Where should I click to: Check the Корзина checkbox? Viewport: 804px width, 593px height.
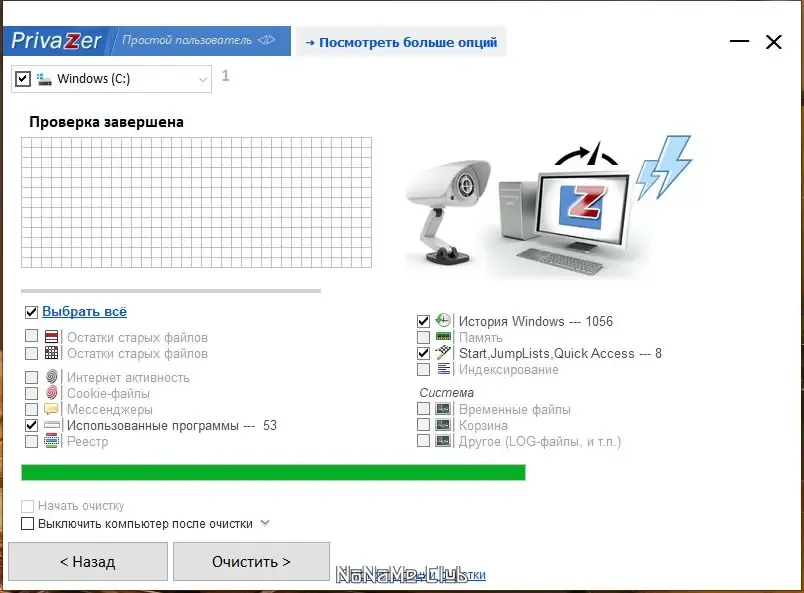click(423, 424)
